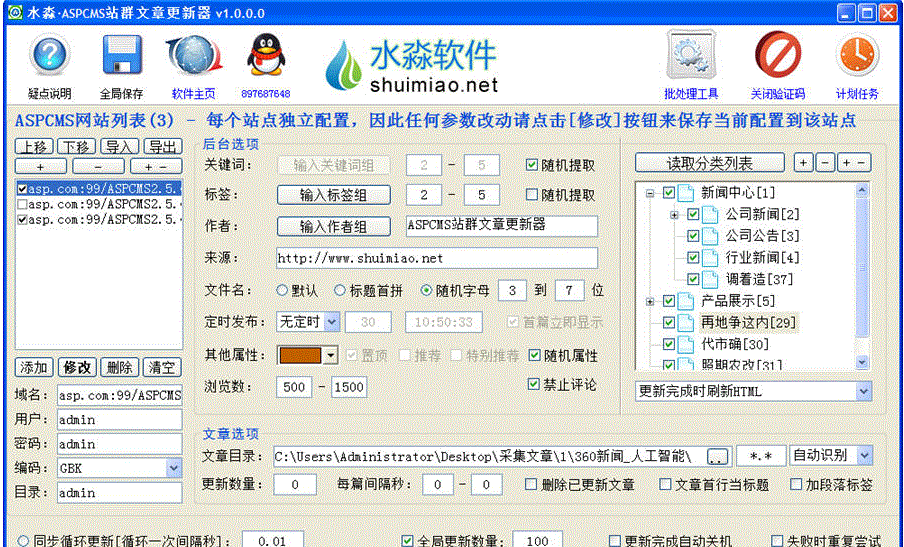Enable 更新完成自动关机 checkbox
904x547 pixels.
click(x=615, y=541)
